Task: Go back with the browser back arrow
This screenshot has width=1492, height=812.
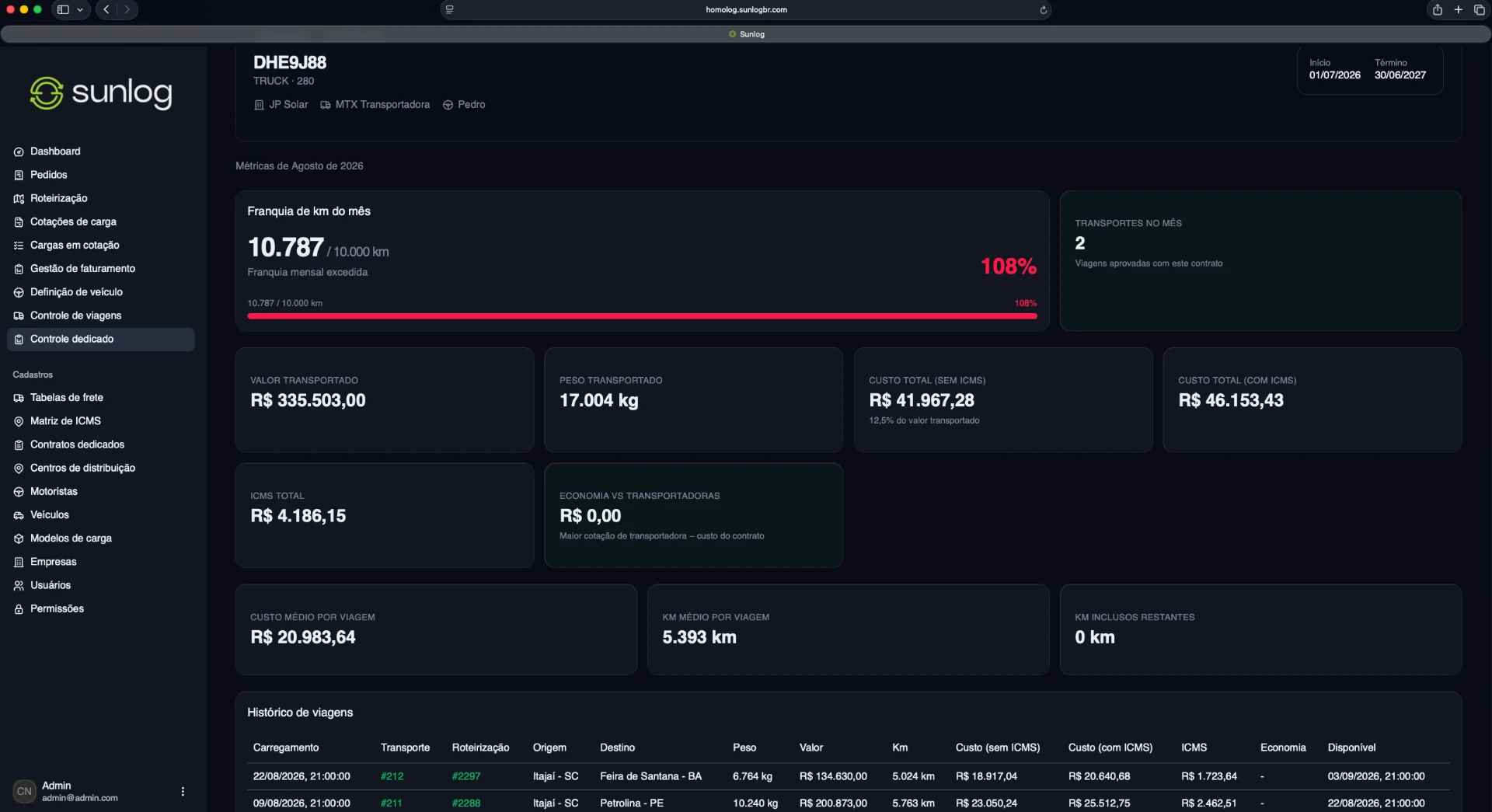Action: (106, 10)
